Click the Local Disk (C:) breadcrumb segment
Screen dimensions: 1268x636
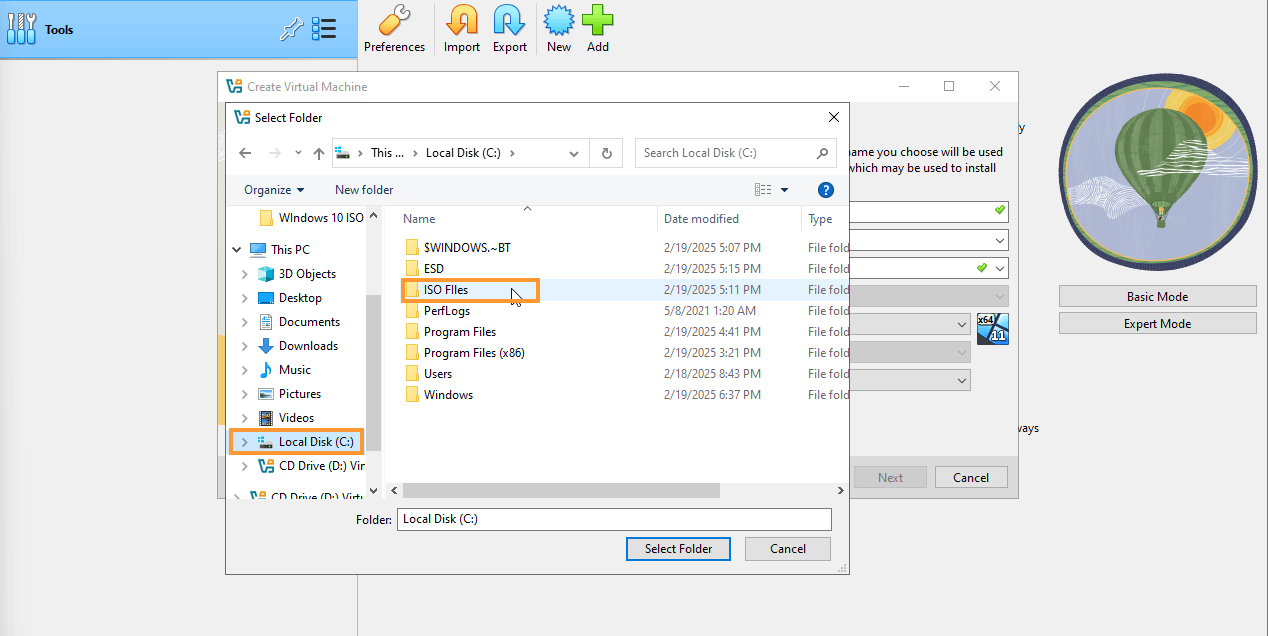(x=463, y=153)
